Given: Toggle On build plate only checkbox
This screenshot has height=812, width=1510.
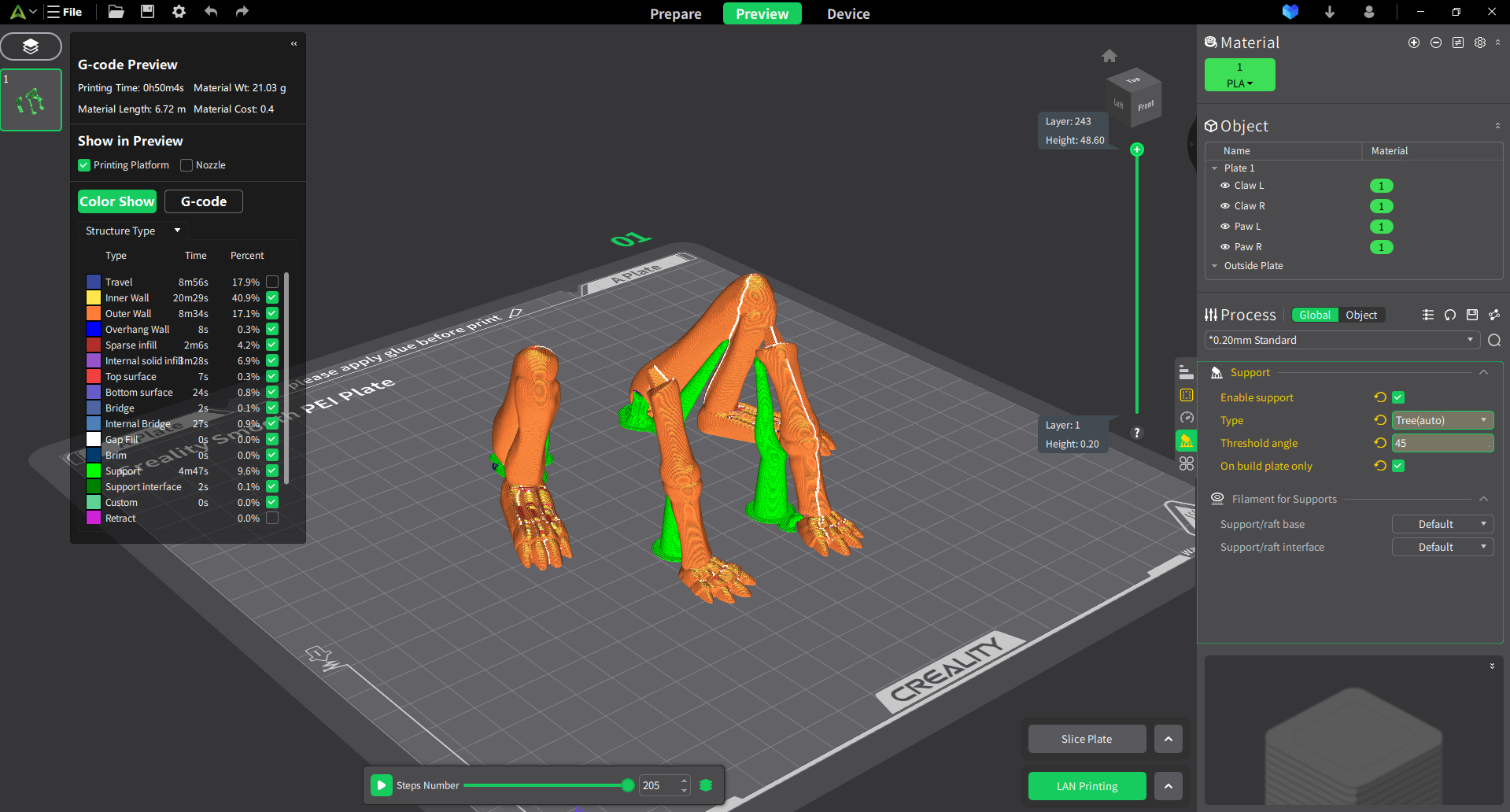Looking at the screenshot, I should coord(1398,466).
